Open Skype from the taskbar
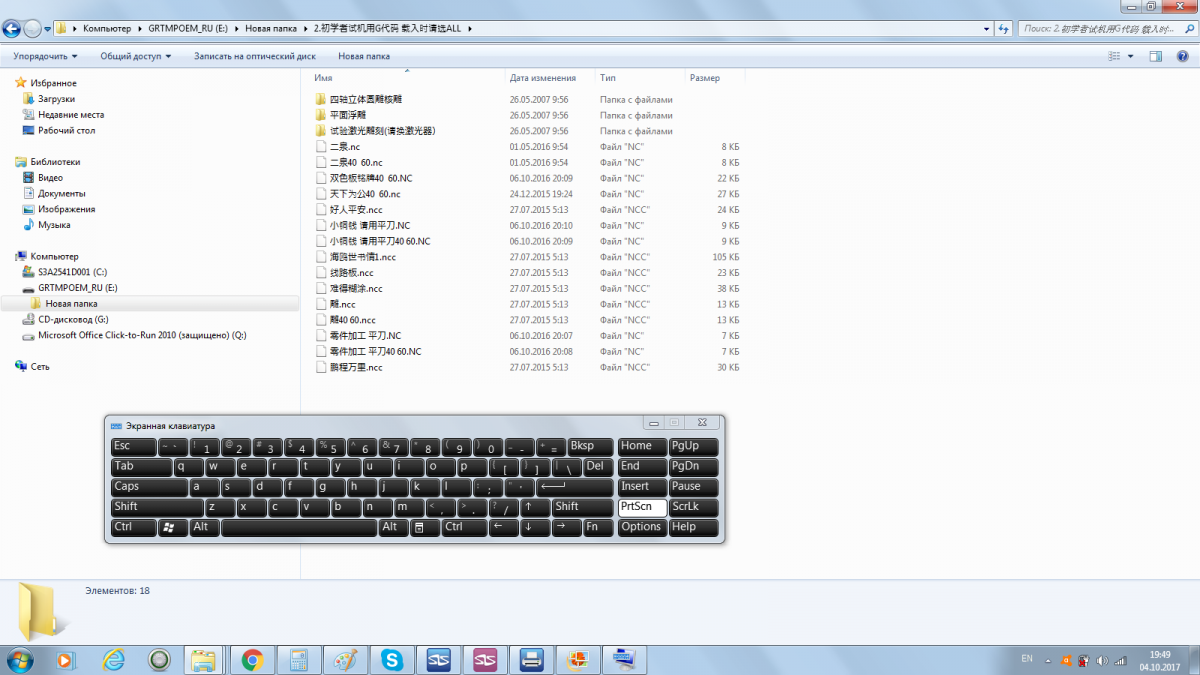1200x675 pixels. [392, 660]
